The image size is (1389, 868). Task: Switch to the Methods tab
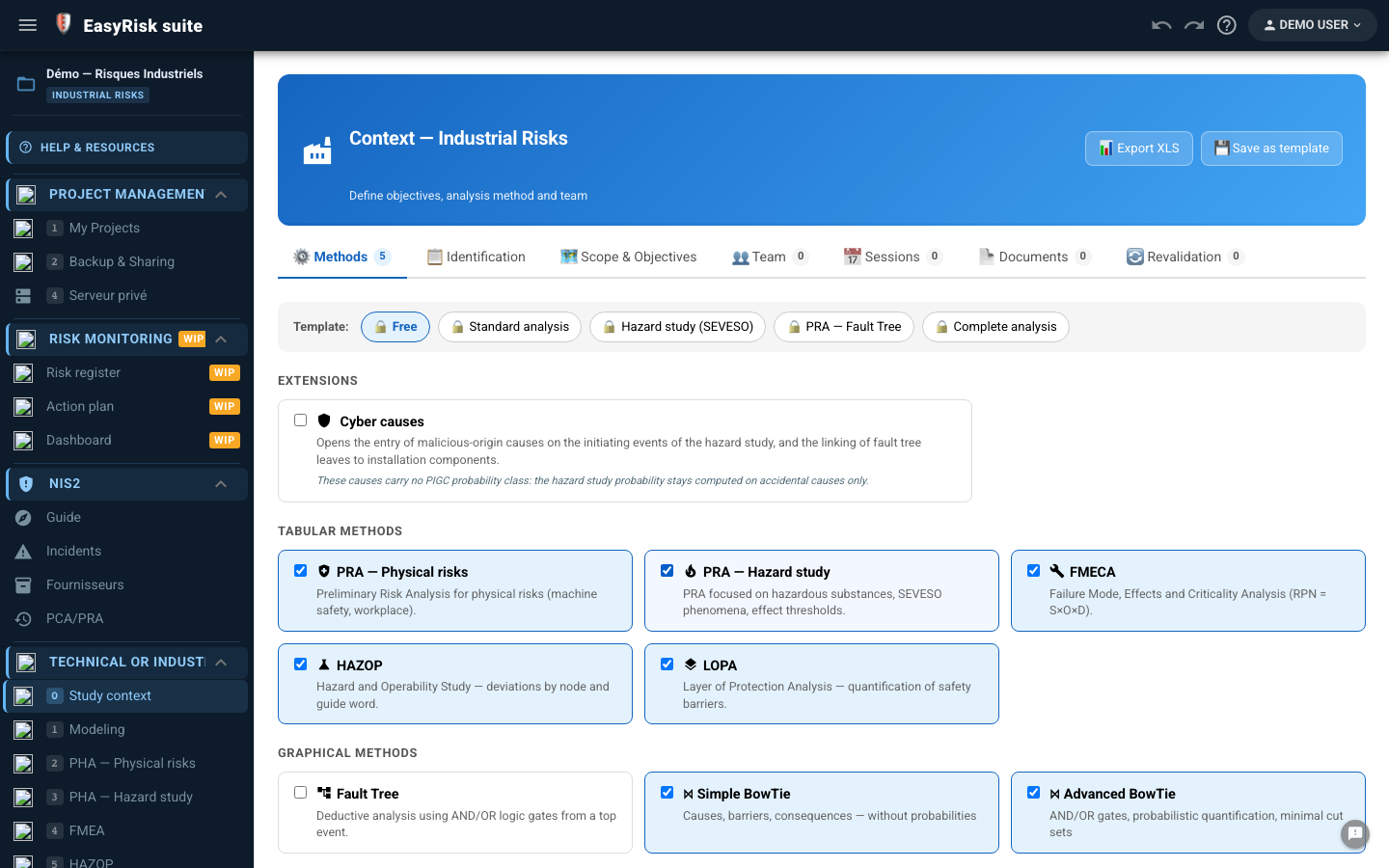[342, 257]
